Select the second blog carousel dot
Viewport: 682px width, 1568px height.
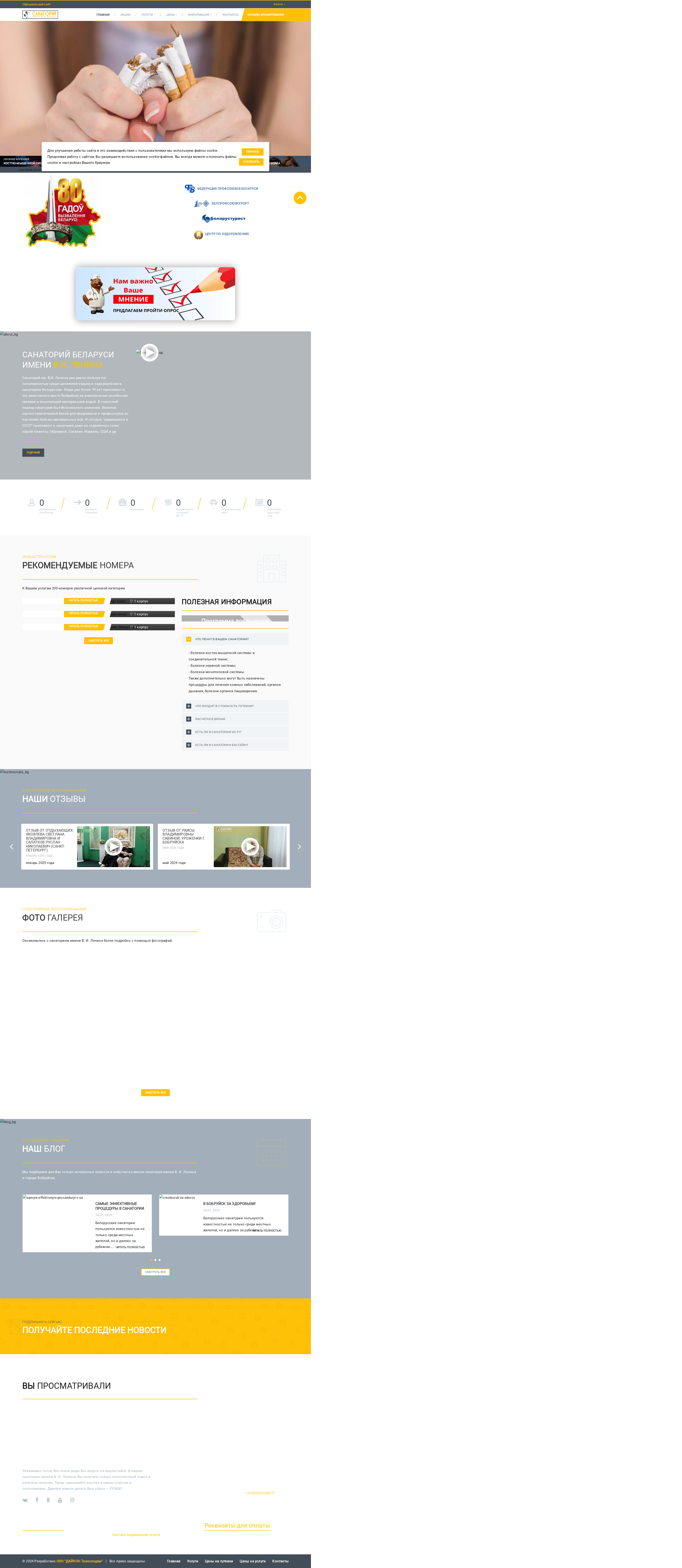coord(155,1260)
